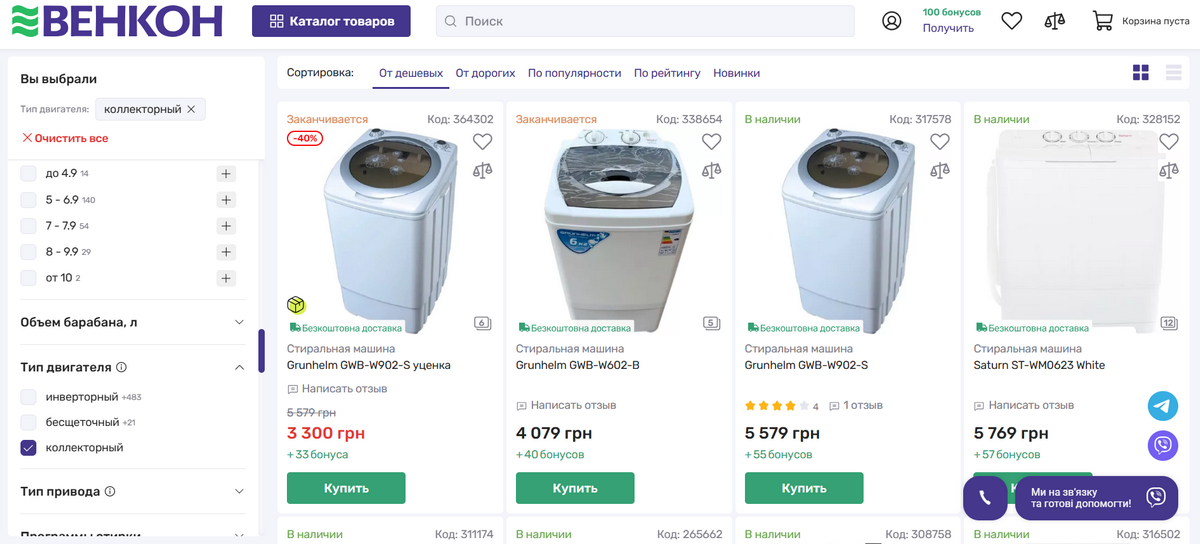Switch to list view layout icon
1200x544 pixels.
pos(1174,72)
